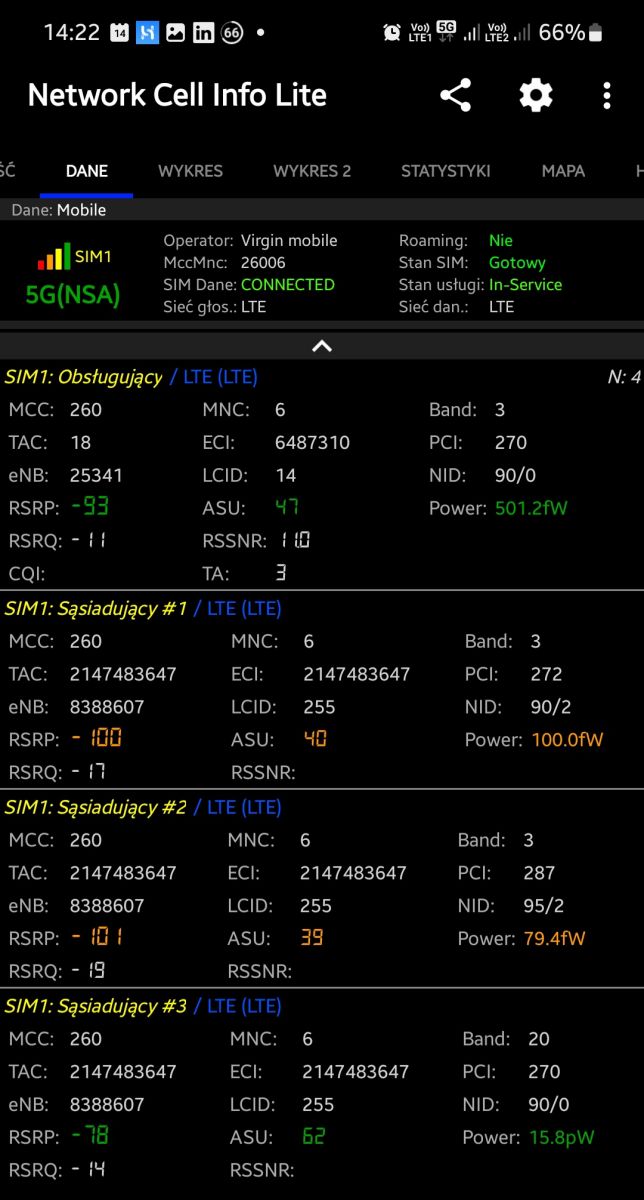
Task: Switch to the WYKRES tab
Action: [190, 171]
